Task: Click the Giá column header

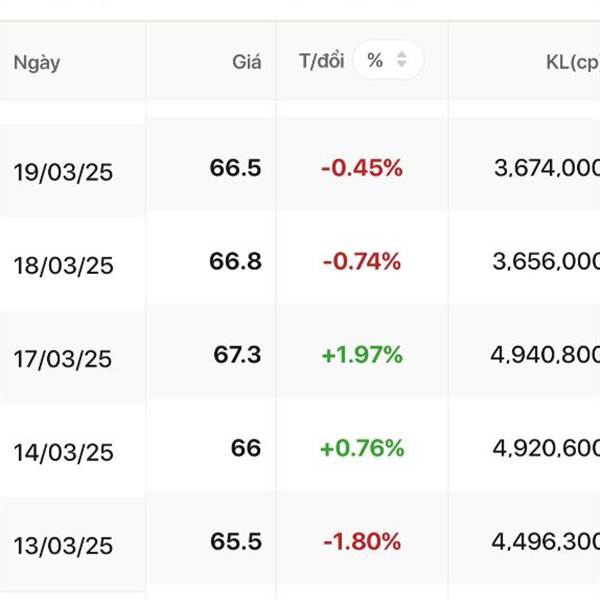Action: click(x=246, y=62)
